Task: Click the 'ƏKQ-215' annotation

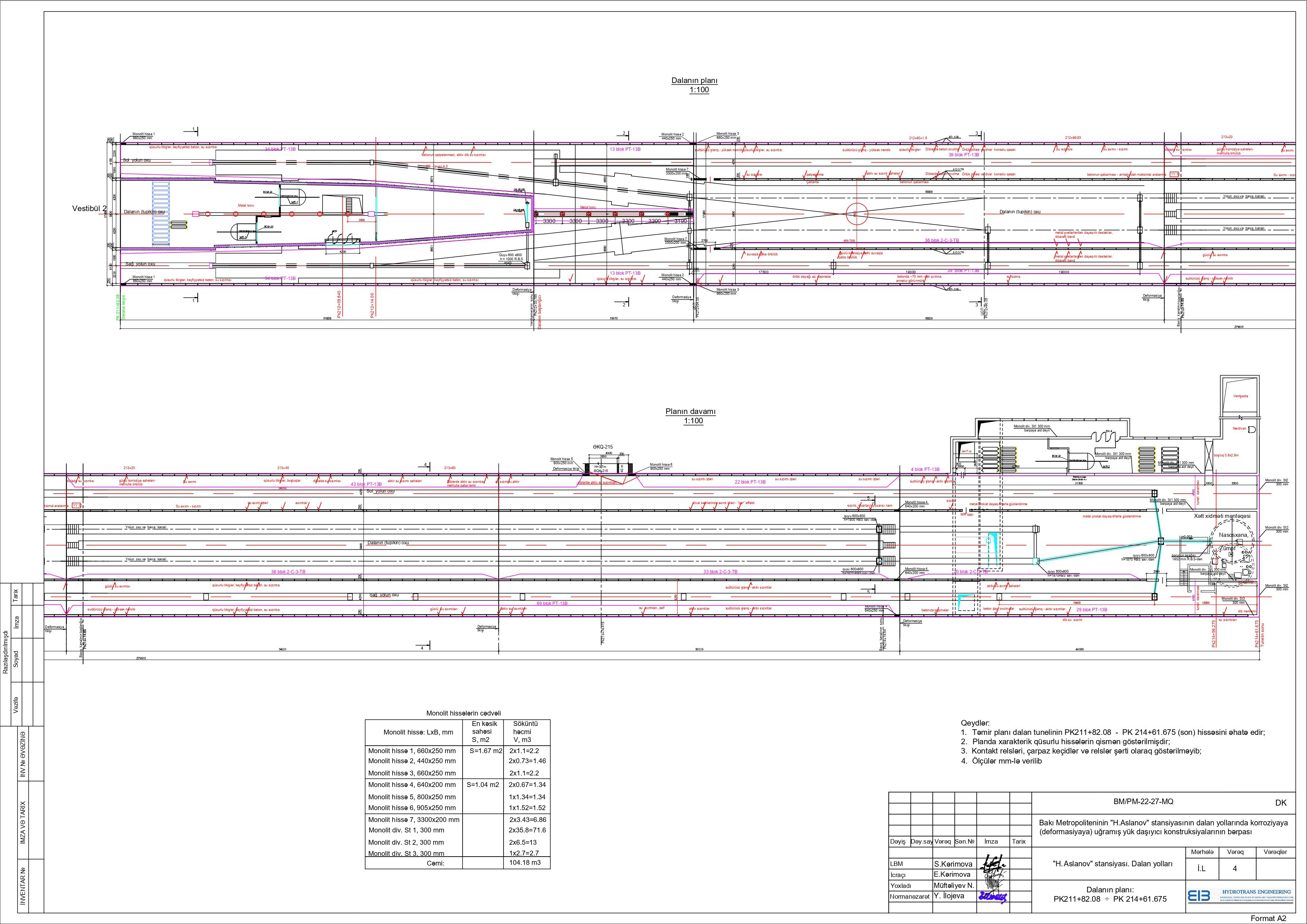Action: [603, 447]
